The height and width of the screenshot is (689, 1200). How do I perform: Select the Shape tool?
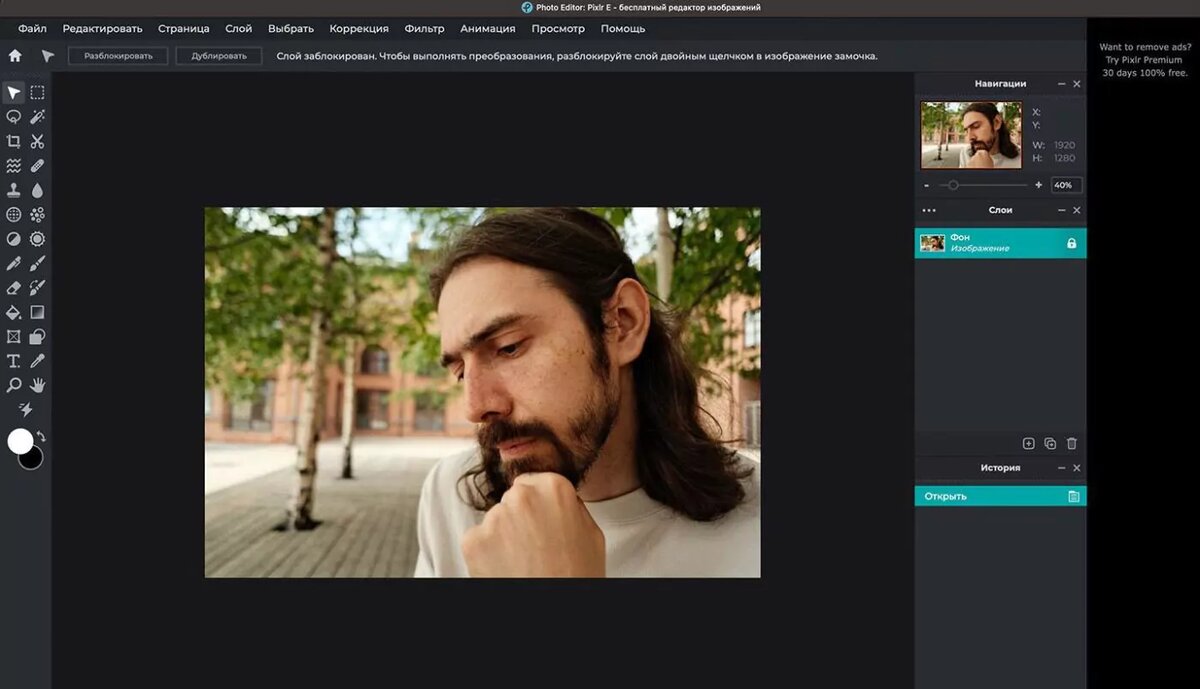click(37, 337)
